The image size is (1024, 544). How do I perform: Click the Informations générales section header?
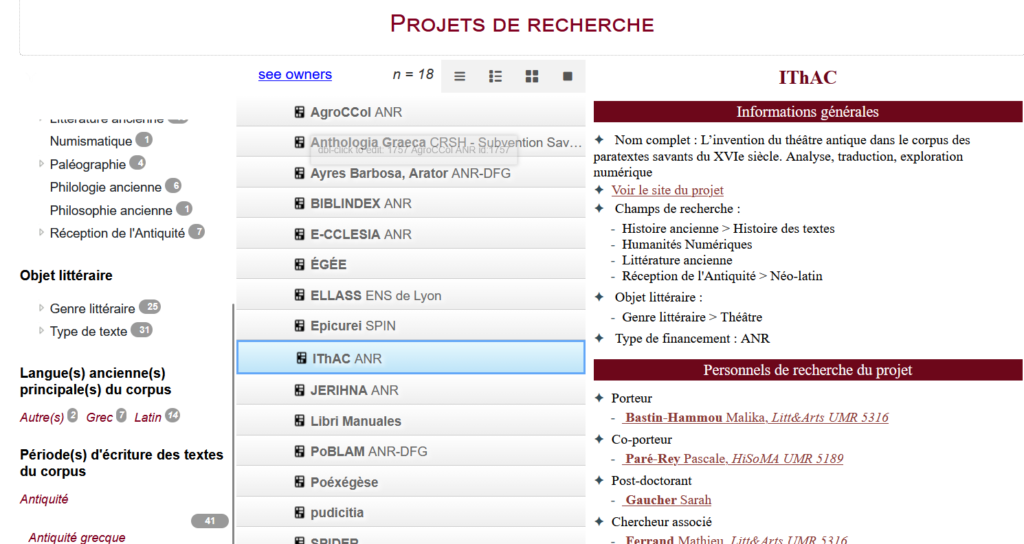tap(807, 112)
